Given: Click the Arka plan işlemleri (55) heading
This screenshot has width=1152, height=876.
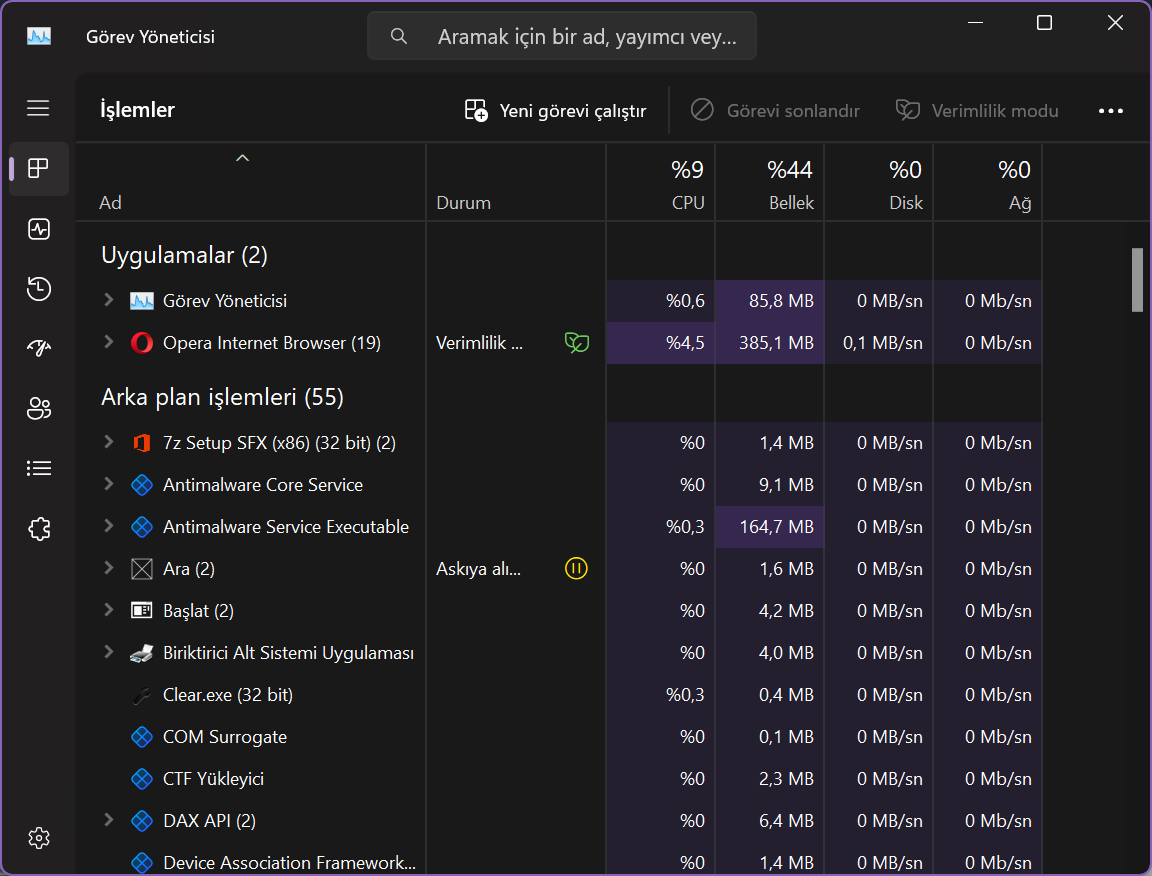Looking at the screenshot, I should pos(222,397).
